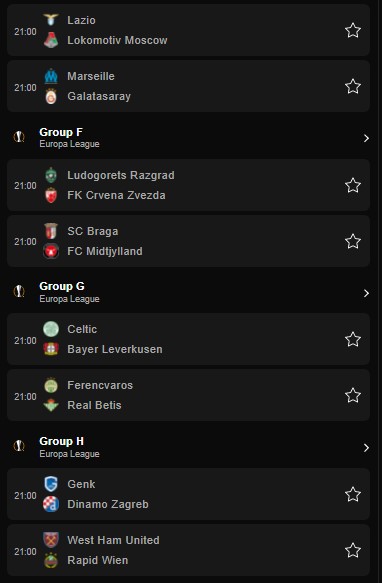
Task: Favorite the Ferencvaros vs Real Betis match
Action: tap(353, 395)
